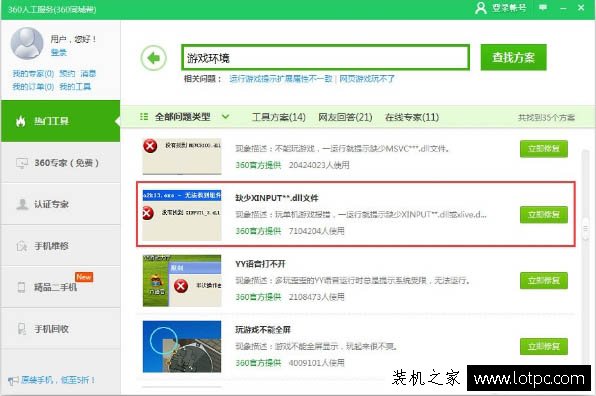
Task: Click the flame icon beside 热门工具
Action: [21, 121]
